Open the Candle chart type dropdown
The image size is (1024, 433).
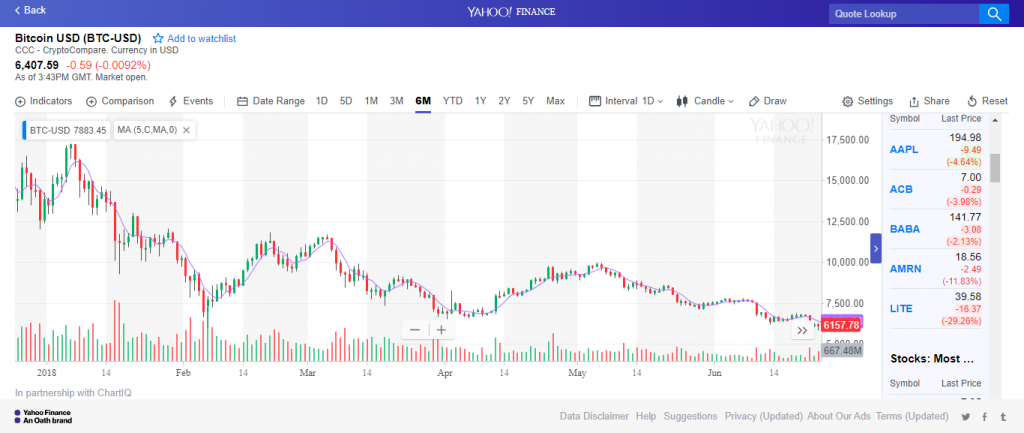click(706, 101)
